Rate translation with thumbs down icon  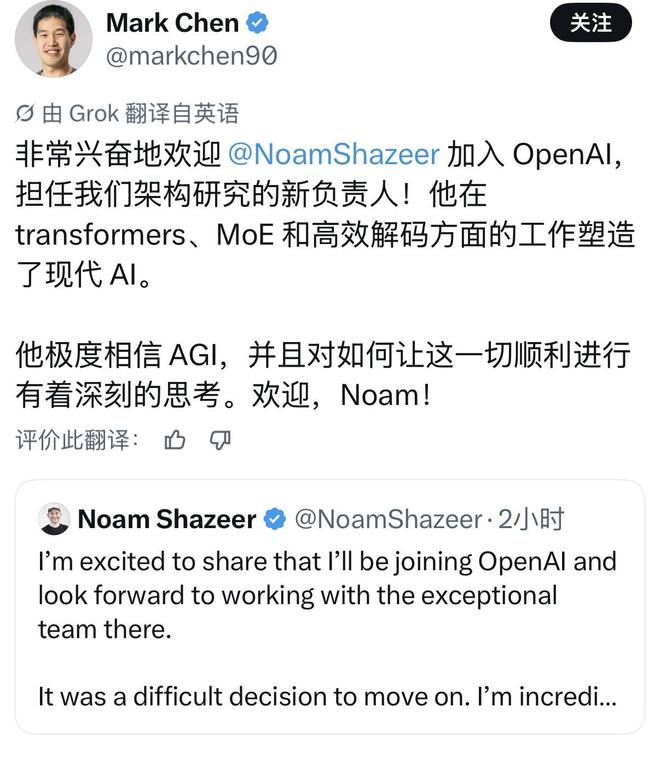pos(220,440)
